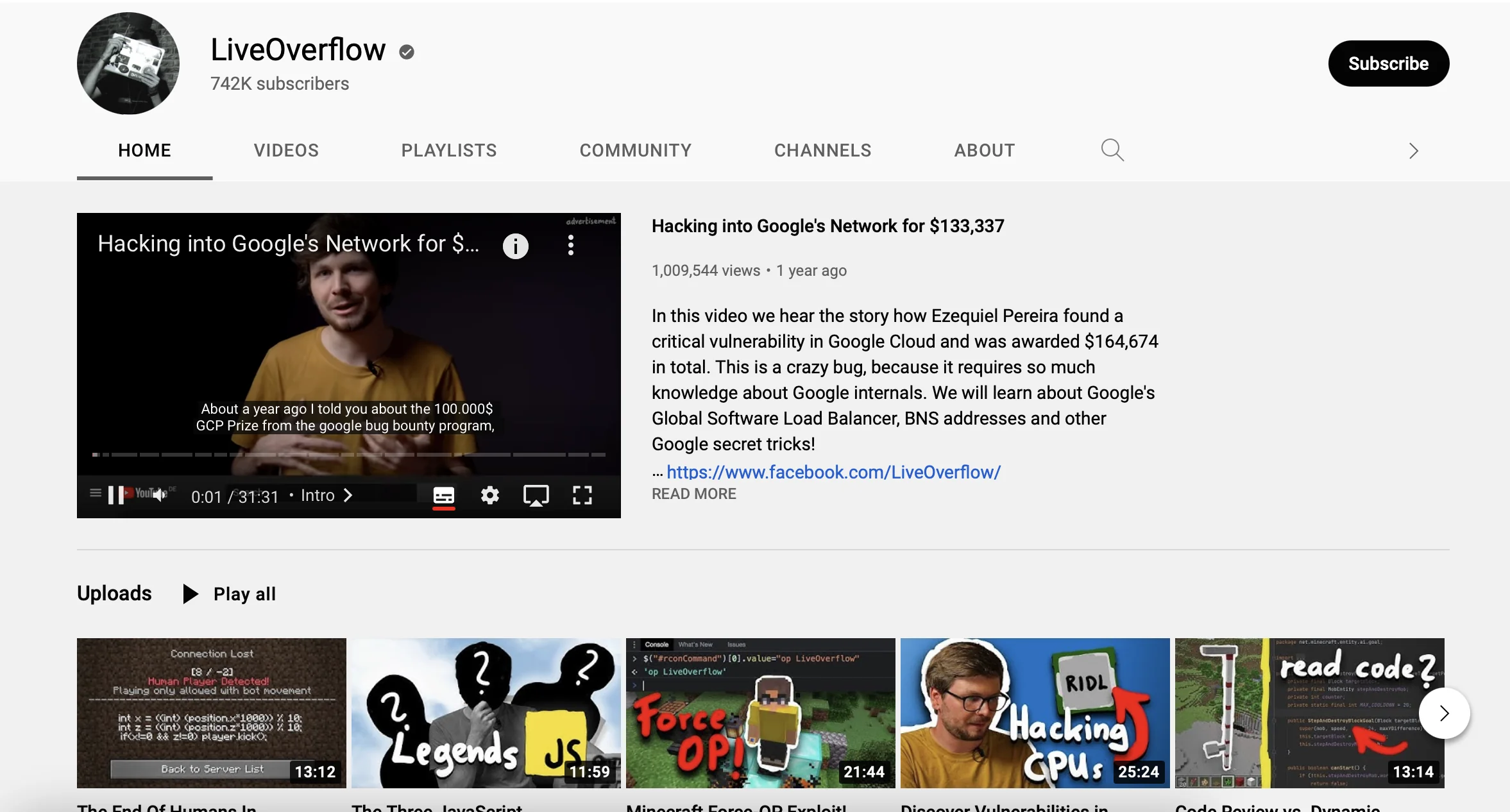The image size is (1510, 812).
Task: Click the Uploads section heading
Action: [x=114, y=593]
